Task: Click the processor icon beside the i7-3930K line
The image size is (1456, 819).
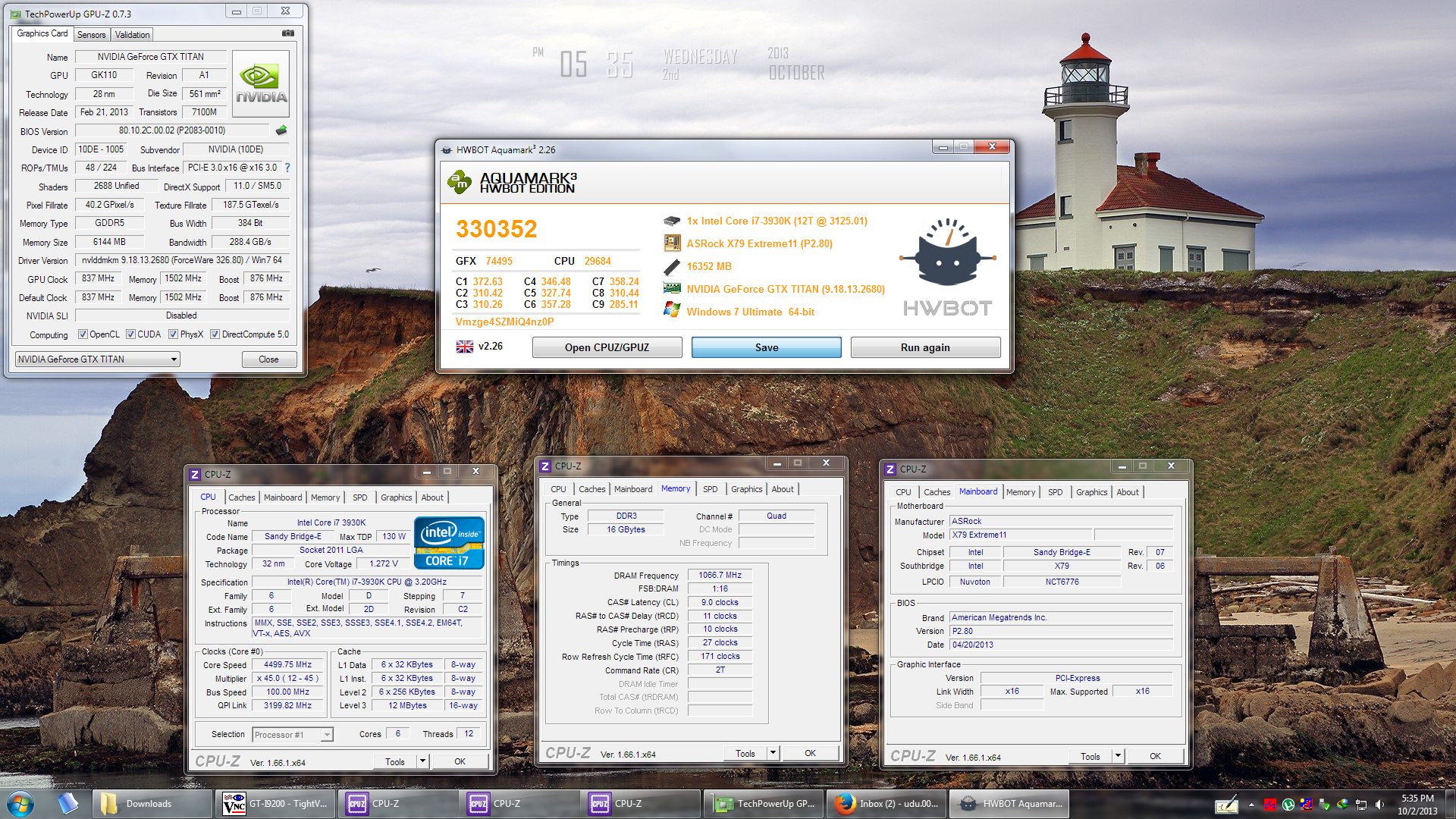Action: tap(672, 221)
